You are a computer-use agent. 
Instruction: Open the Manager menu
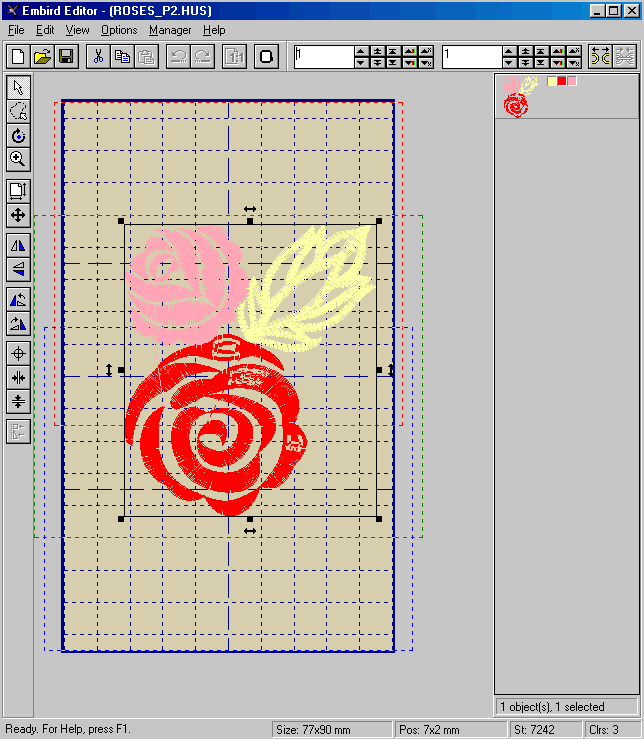[x=170, y=30]
